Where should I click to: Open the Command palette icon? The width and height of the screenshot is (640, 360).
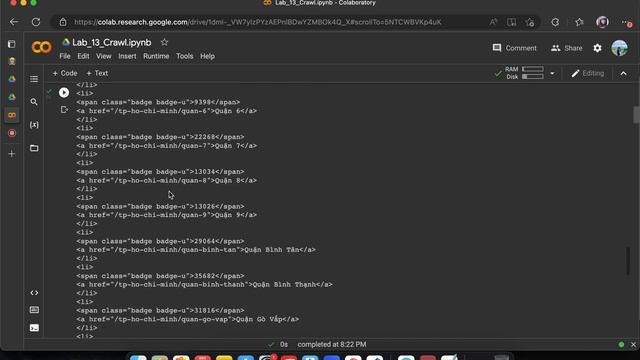pos(34,310)
